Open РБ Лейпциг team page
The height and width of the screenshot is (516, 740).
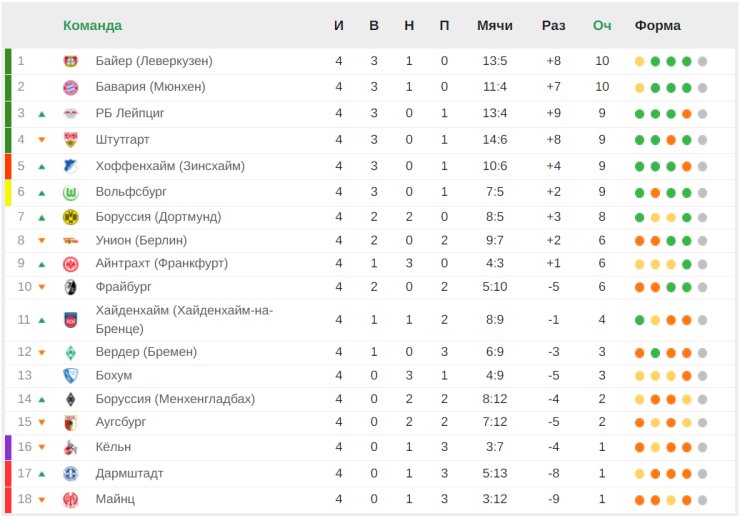130,113
